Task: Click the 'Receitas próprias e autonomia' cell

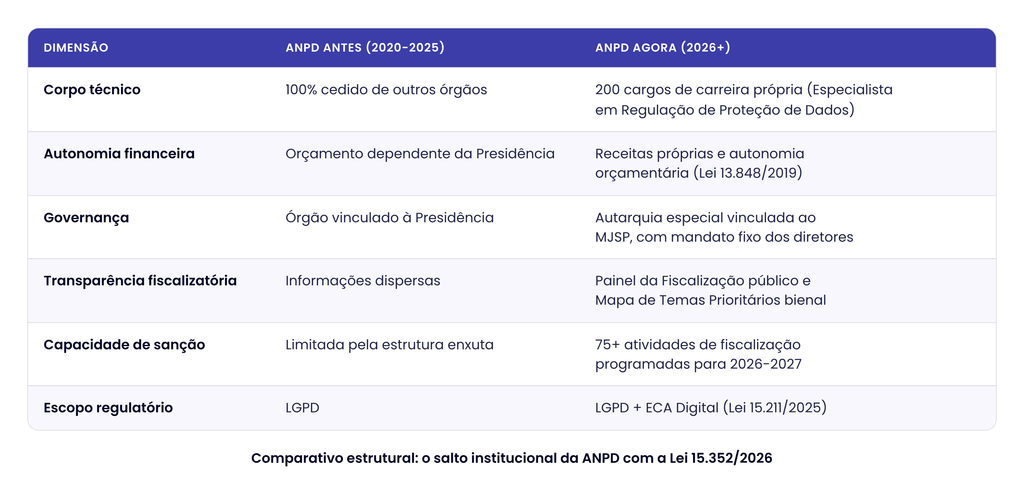Action: 699,163
